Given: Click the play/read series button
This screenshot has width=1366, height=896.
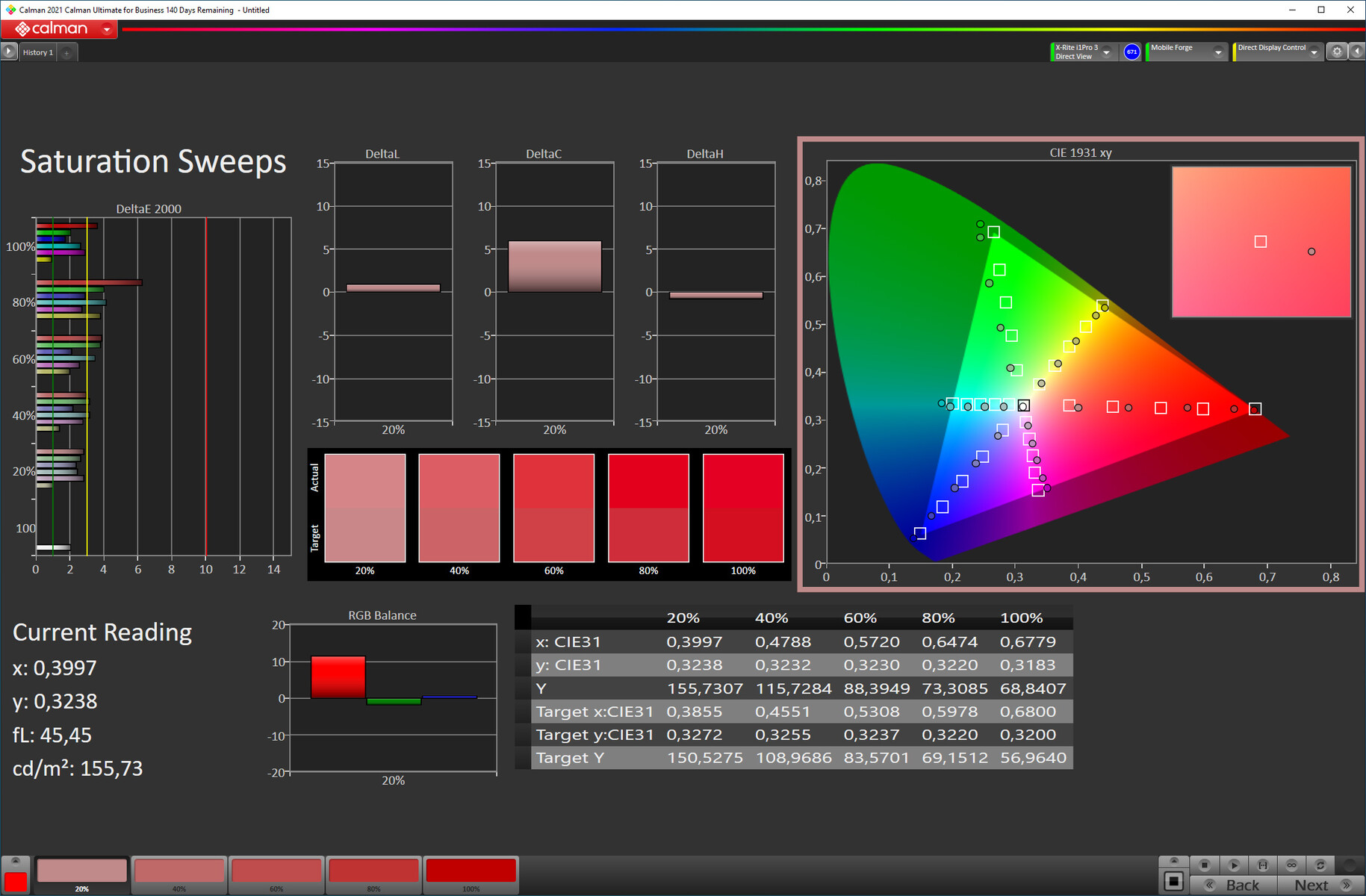Looking at the screenshot, I should [1233, 865].
